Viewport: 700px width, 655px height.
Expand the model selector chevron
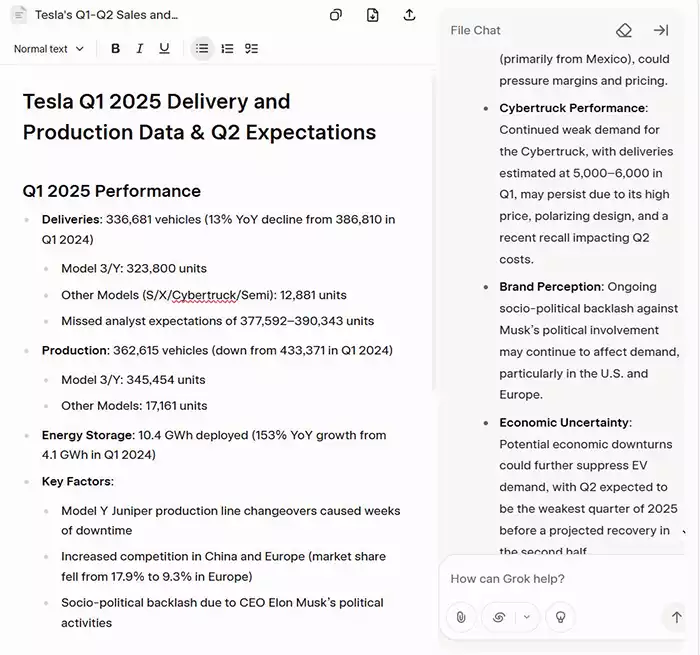527,617
